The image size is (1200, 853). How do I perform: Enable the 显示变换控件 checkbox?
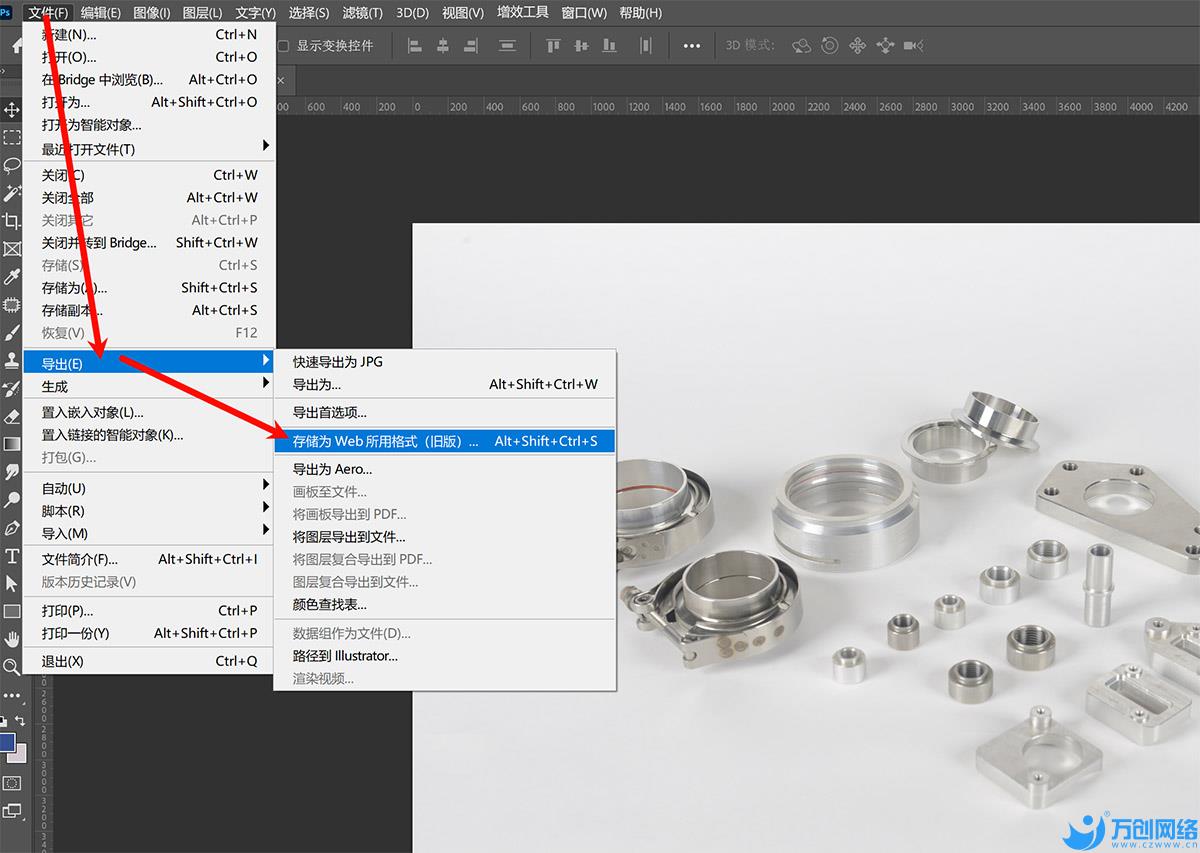pyautogui.click(x=283, y=46)
